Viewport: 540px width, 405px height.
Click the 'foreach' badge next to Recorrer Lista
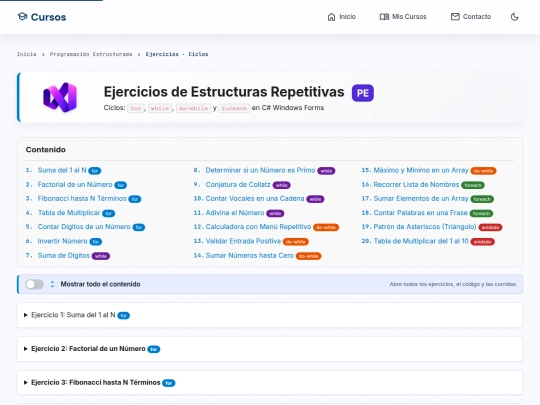[x=473, y=185]
